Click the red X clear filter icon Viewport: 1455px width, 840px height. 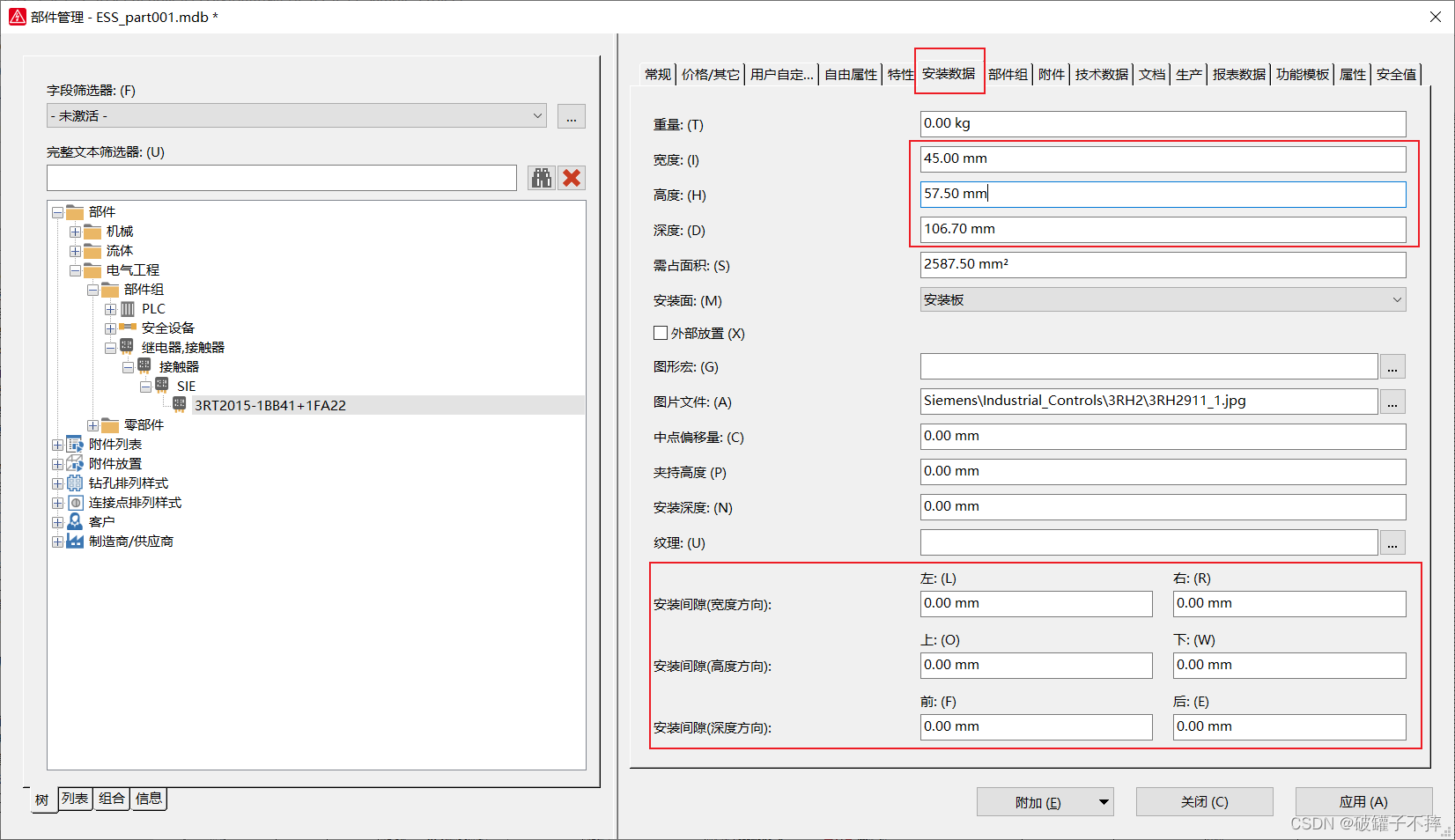[x=572, y=178]
